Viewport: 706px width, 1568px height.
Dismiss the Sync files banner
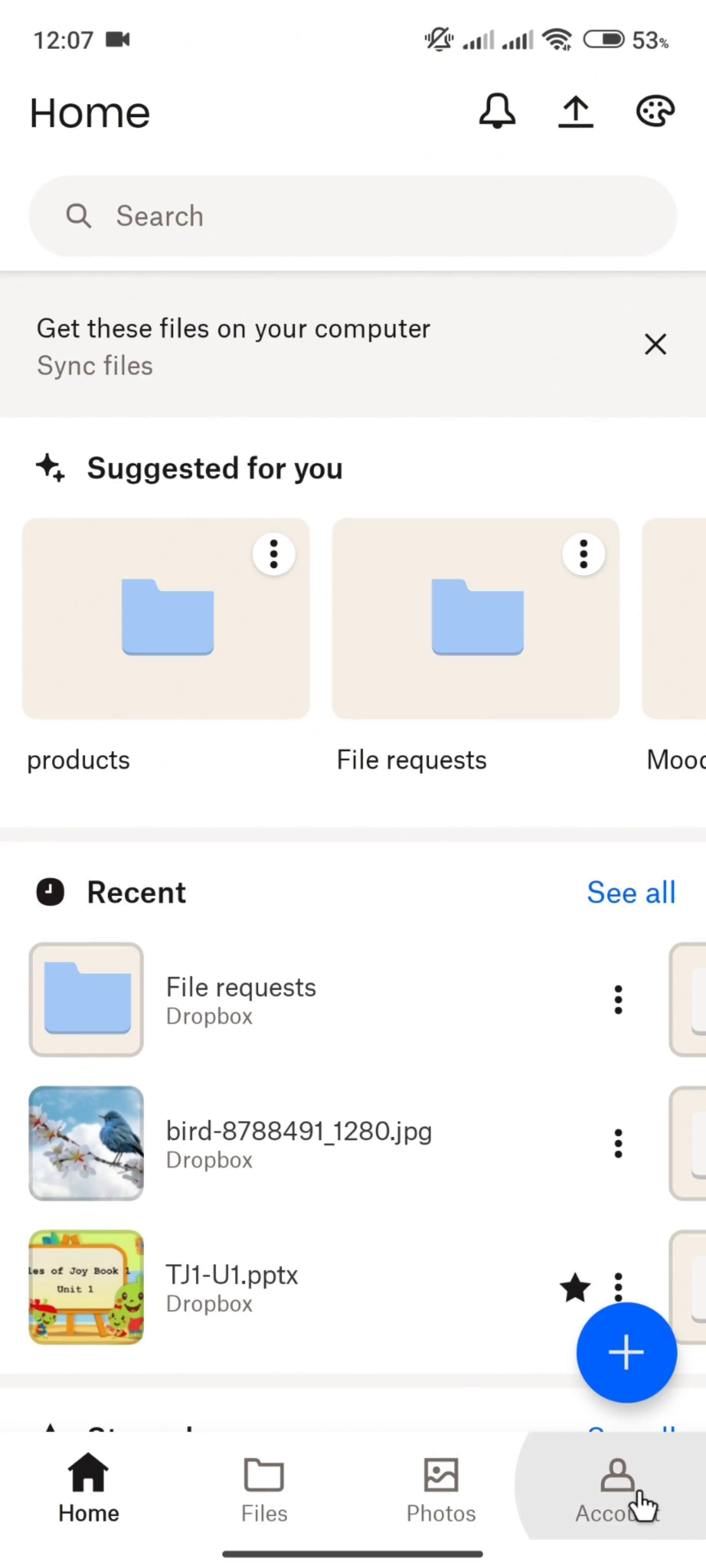[655, 345]
